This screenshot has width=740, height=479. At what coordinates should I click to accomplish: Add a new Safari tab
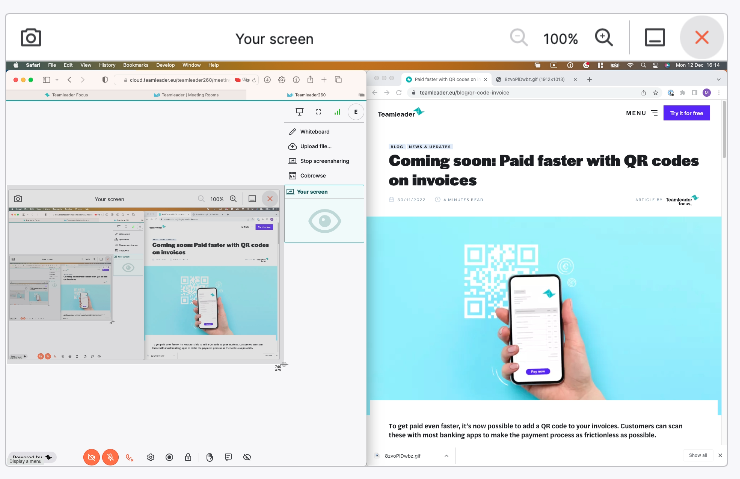(x=324, y=80)
